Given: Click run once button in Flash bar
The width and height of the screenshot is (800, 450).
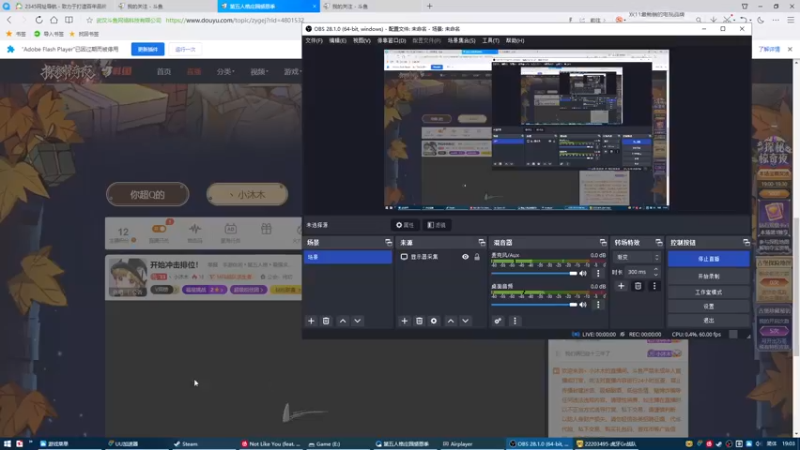Looking at the screenshot, I should 185,49.
